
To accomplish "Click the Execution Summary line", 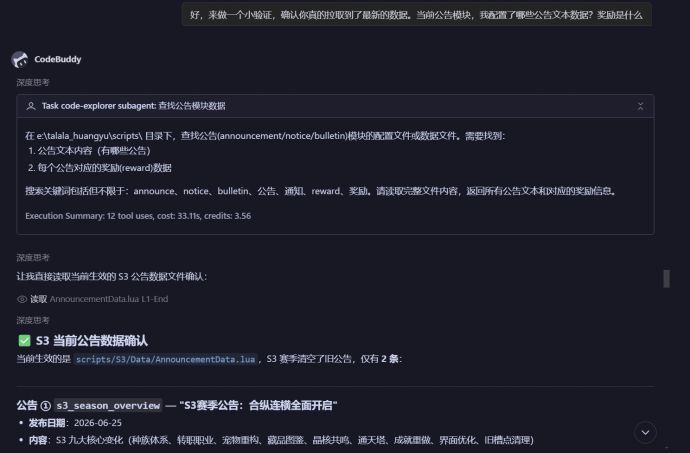I will click(x=138, y=216).
